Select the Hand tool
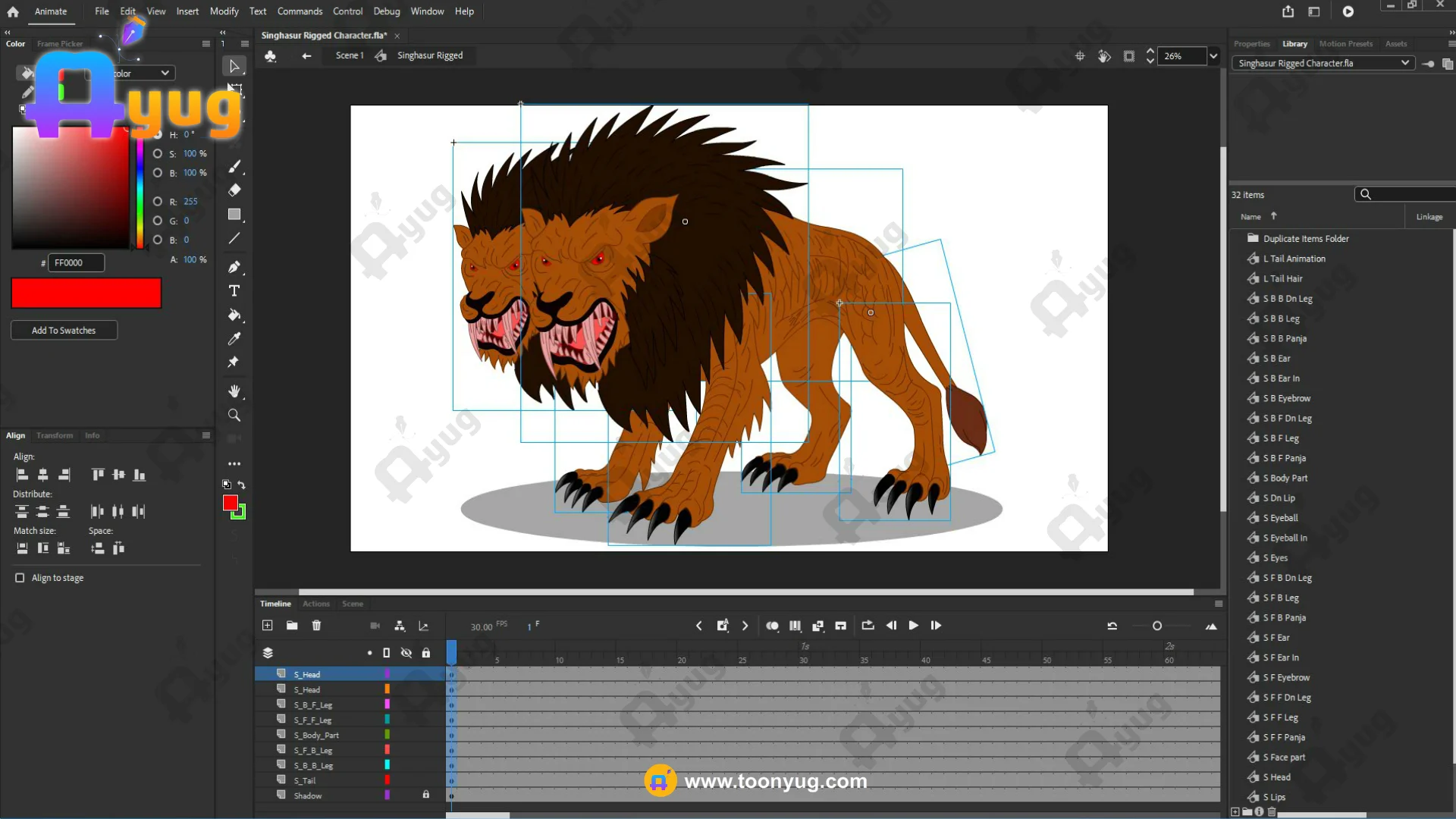 tap(234, 391)
